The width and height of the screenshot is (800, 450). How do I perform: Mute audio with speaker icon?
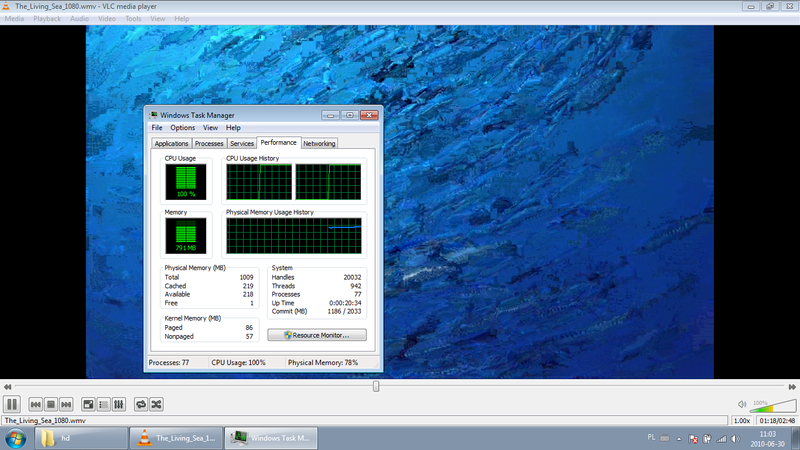click(742, 405)
